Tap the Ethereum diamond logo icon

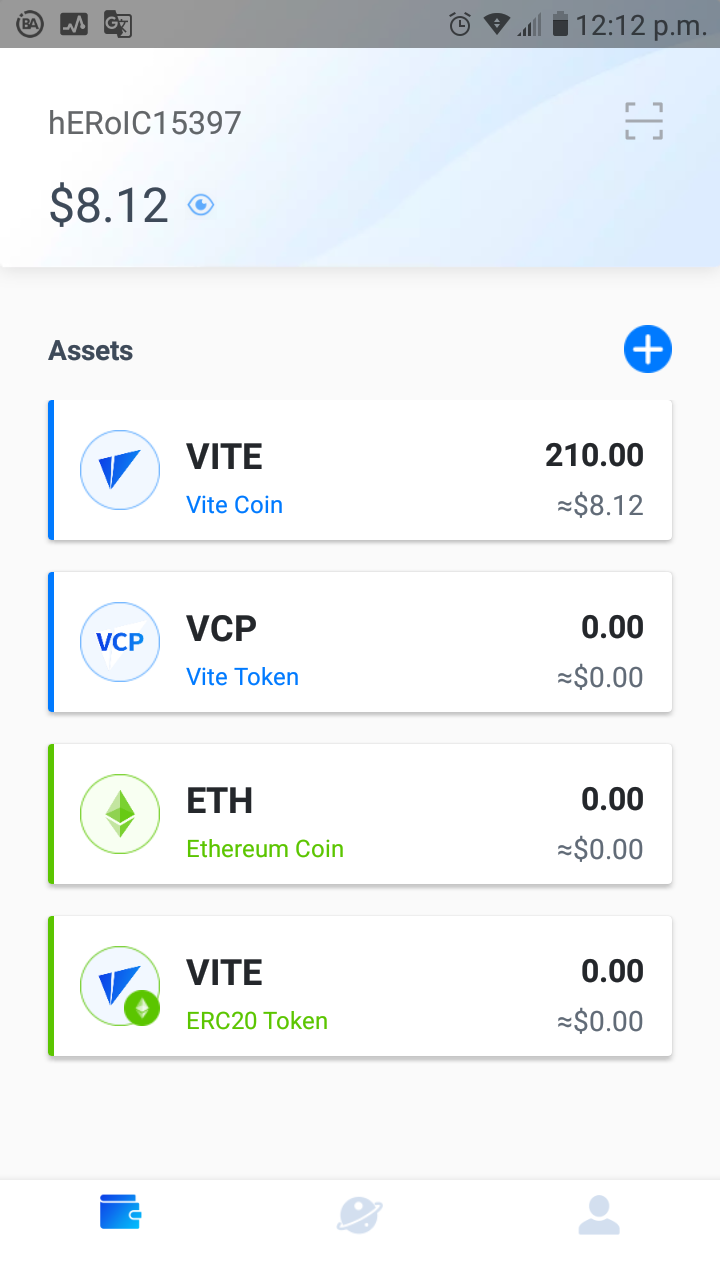(120, 814)
